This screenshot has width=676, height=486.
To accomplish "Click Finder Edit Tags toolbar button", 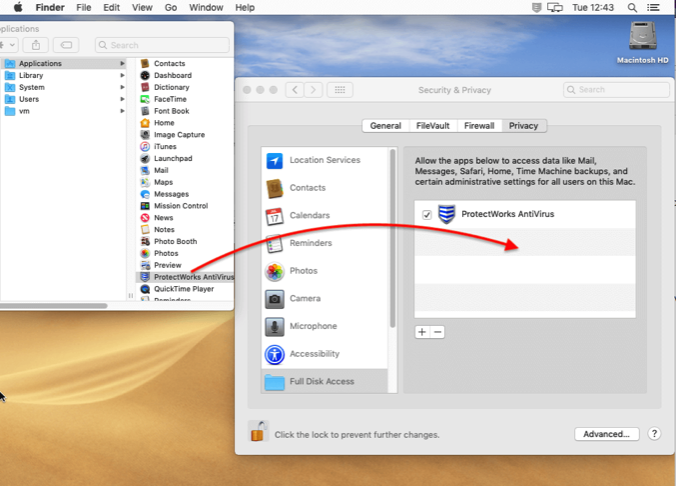I will tap(66, 45).
